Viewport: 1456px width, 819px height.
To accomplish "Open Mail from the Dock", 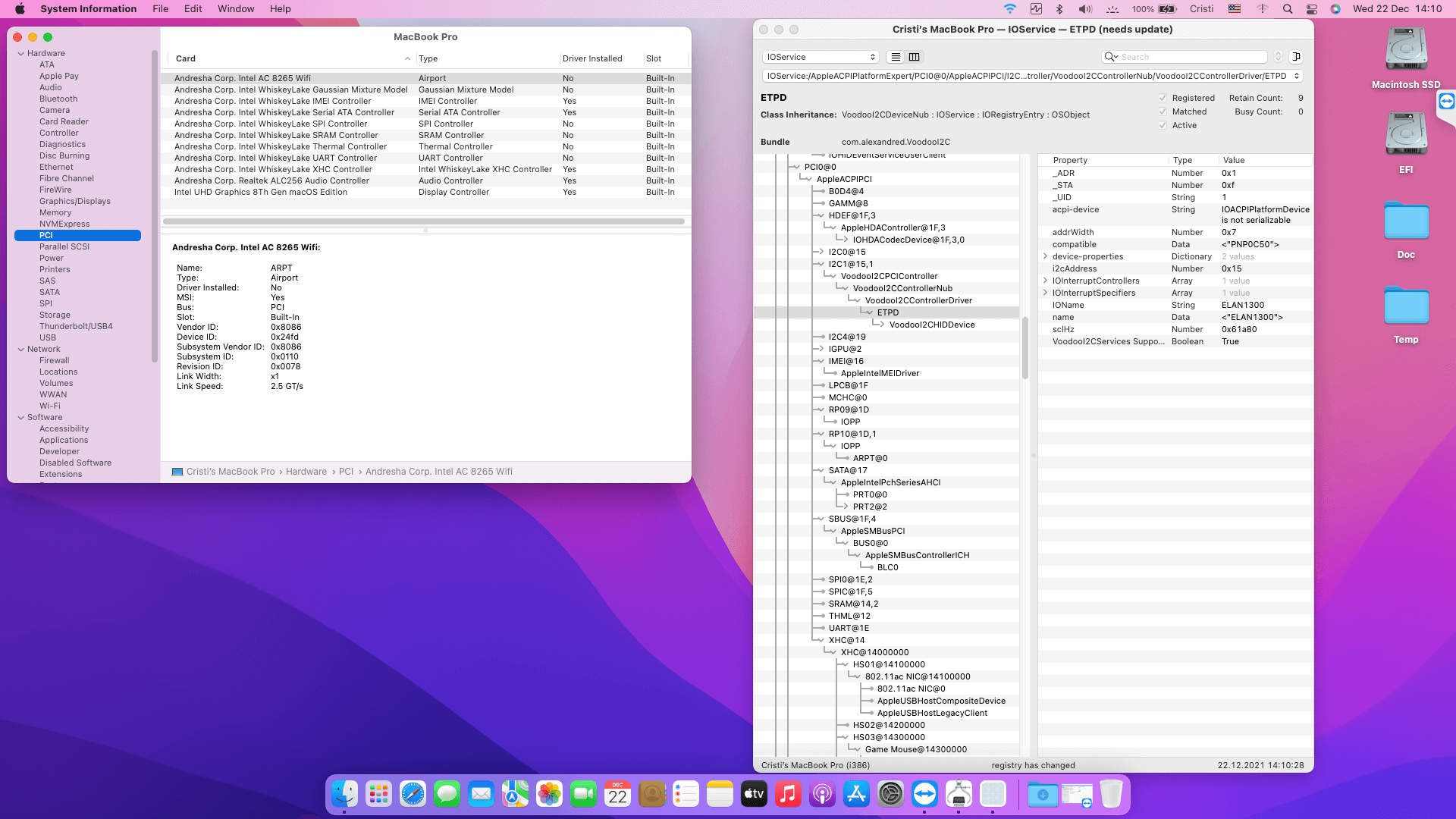I will pos(481,794).
